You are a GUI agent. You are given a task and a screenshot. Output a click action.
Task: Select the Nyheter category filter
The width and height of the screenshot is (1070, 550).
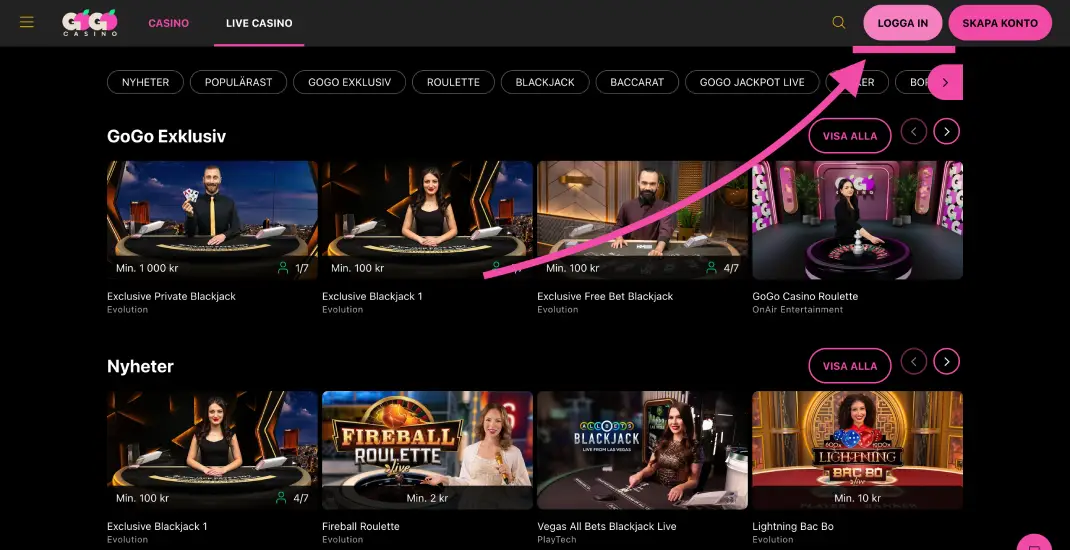[145, 82]
